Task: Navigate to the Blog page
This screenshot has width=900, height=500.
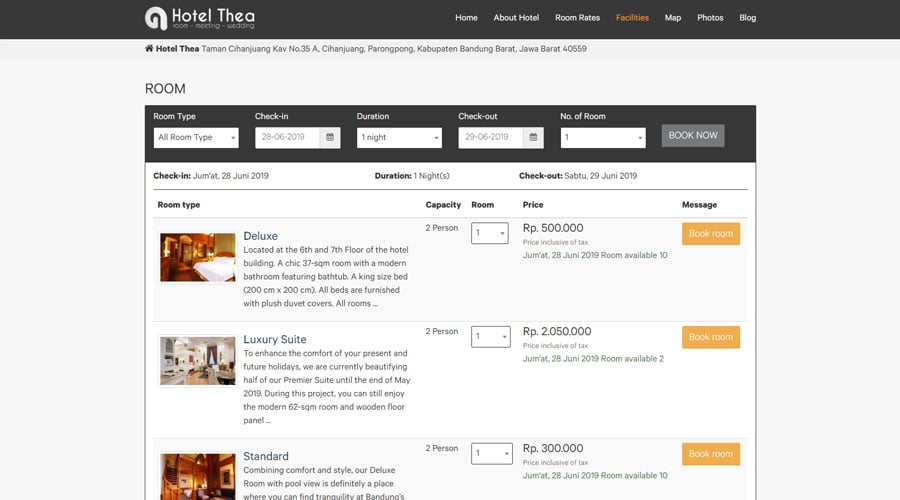Action: [x=747, y=18]
